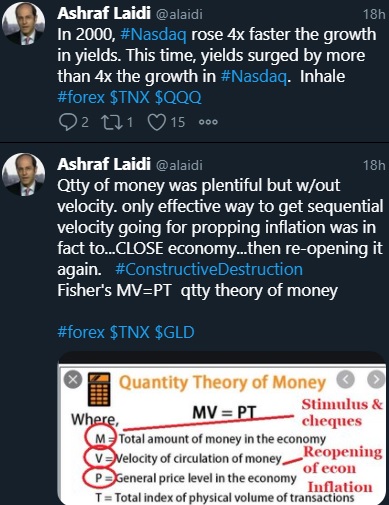Image resolution: width=389 pixels, height=505 pixels.
Task: Go to next image with right arrow
Action: 376,379
